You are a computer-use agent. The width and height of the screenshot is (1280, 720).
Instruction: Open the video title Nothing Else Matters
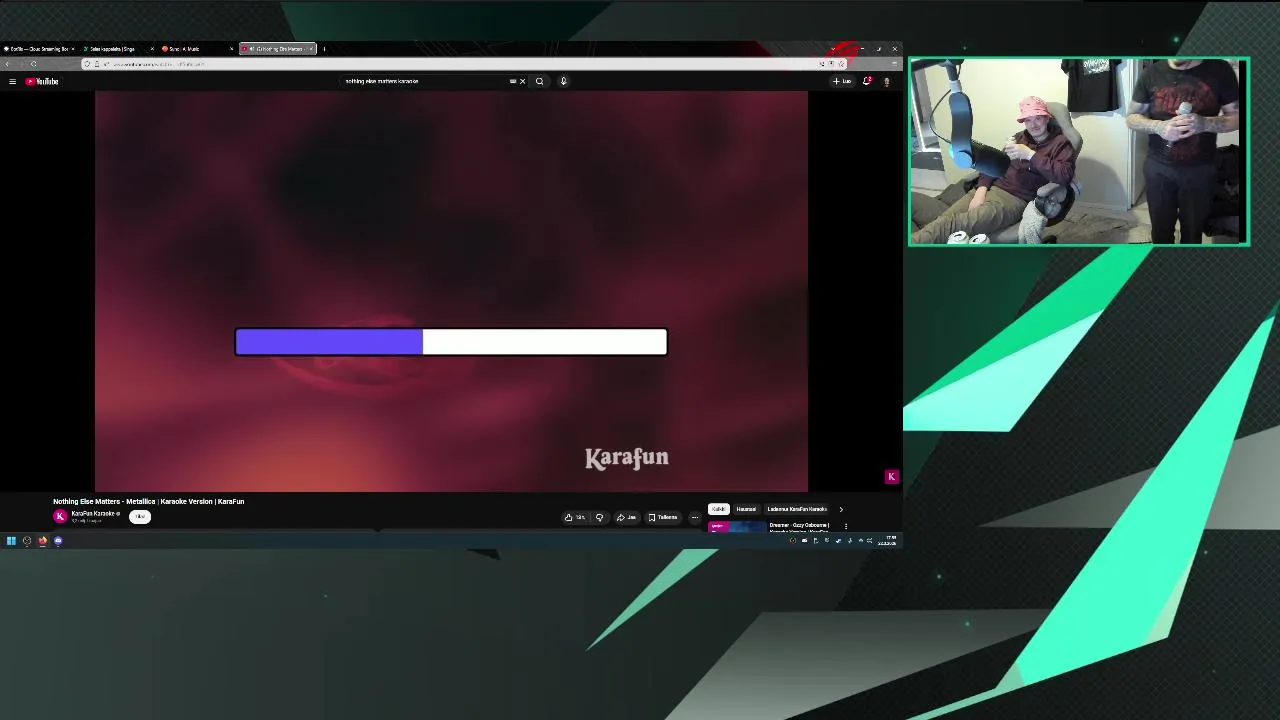(x=149, y=501)
